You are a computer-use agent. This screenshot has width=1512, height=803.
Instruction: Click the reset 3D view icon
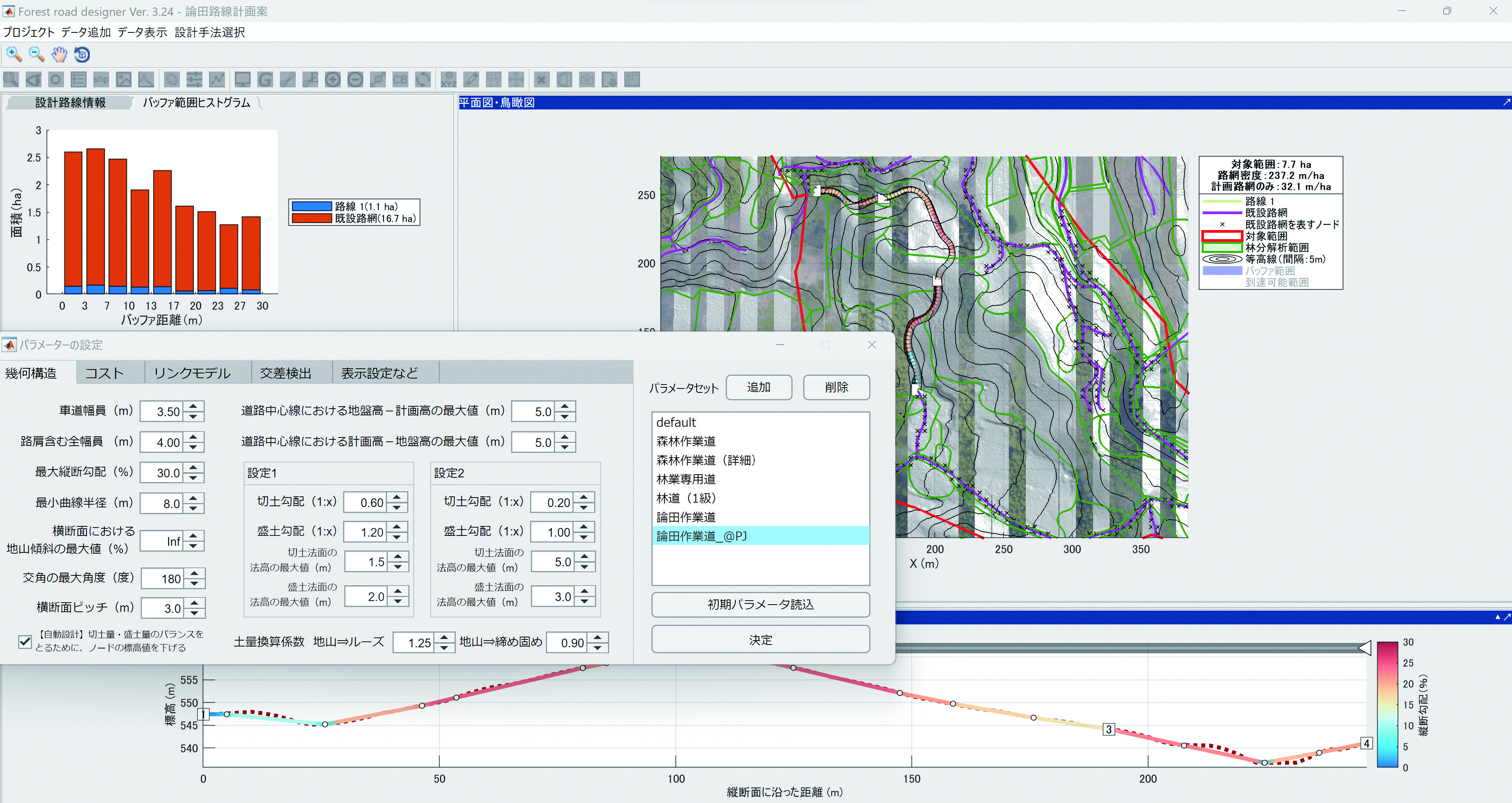tap(82, 55)
